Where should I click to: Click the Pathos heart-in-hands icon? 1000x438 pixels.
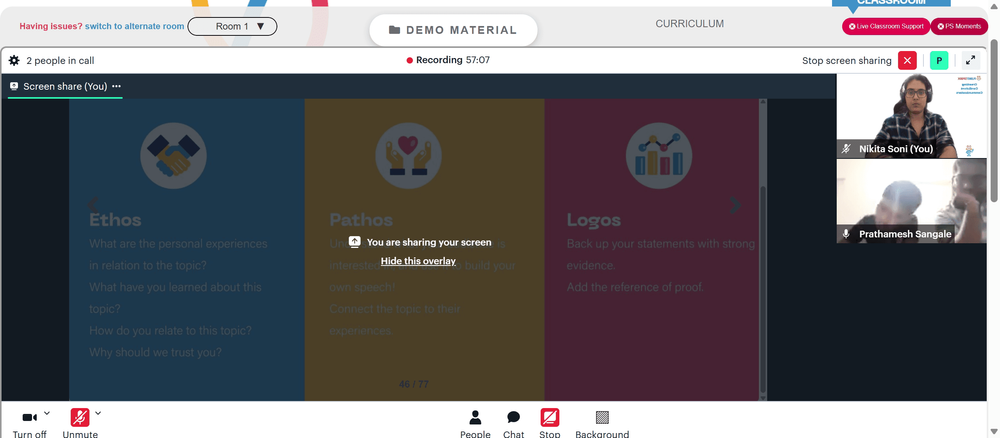409,156
